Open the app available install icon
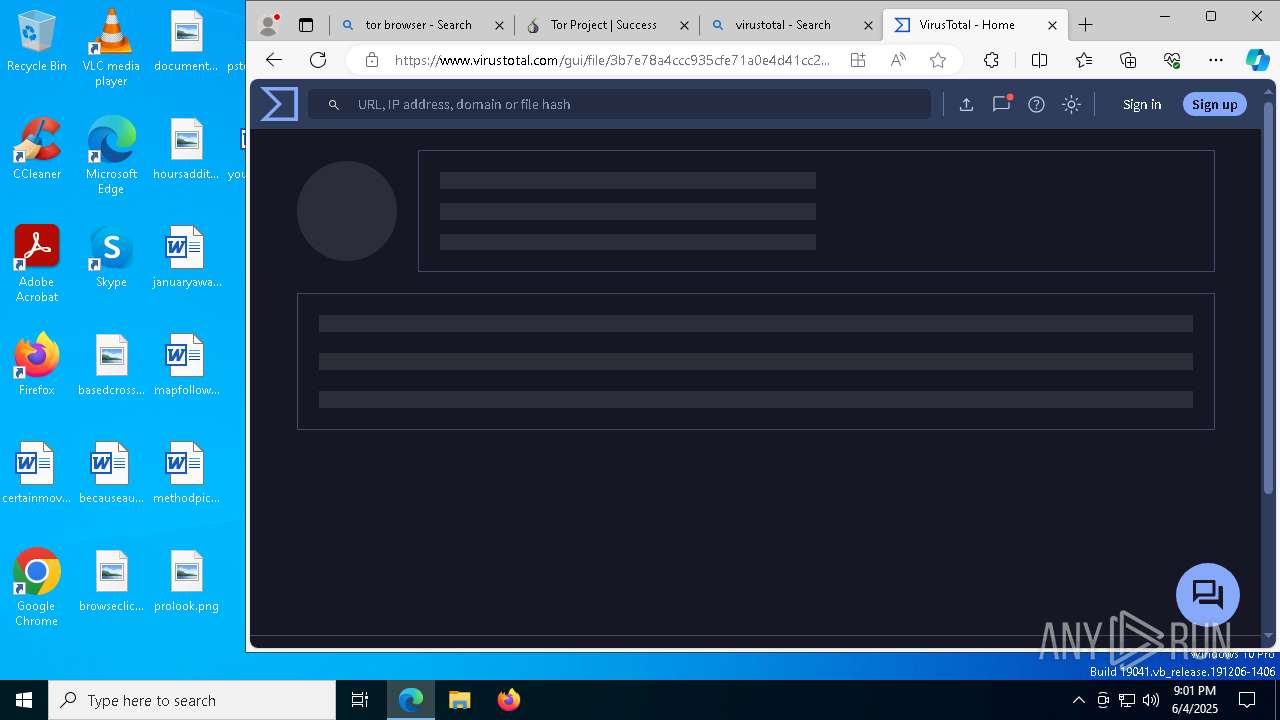1280x720 pixels. 857,60
